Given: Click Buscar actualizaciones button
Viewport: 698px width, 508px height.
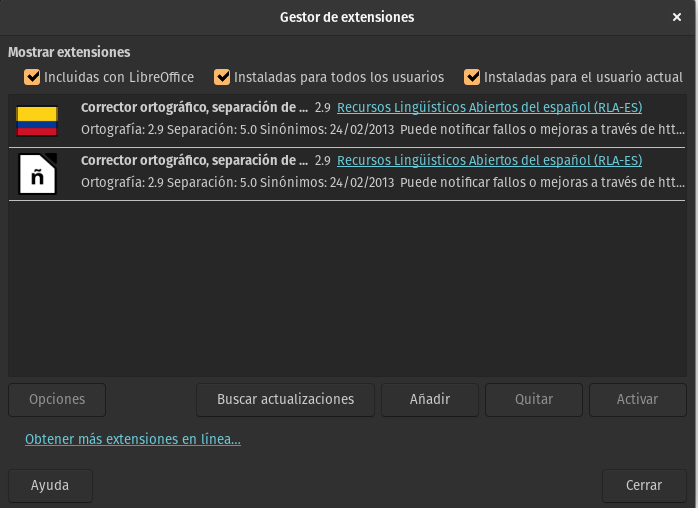Looking at the screenshot, I should pyautogui.click(x=285, y=399).
